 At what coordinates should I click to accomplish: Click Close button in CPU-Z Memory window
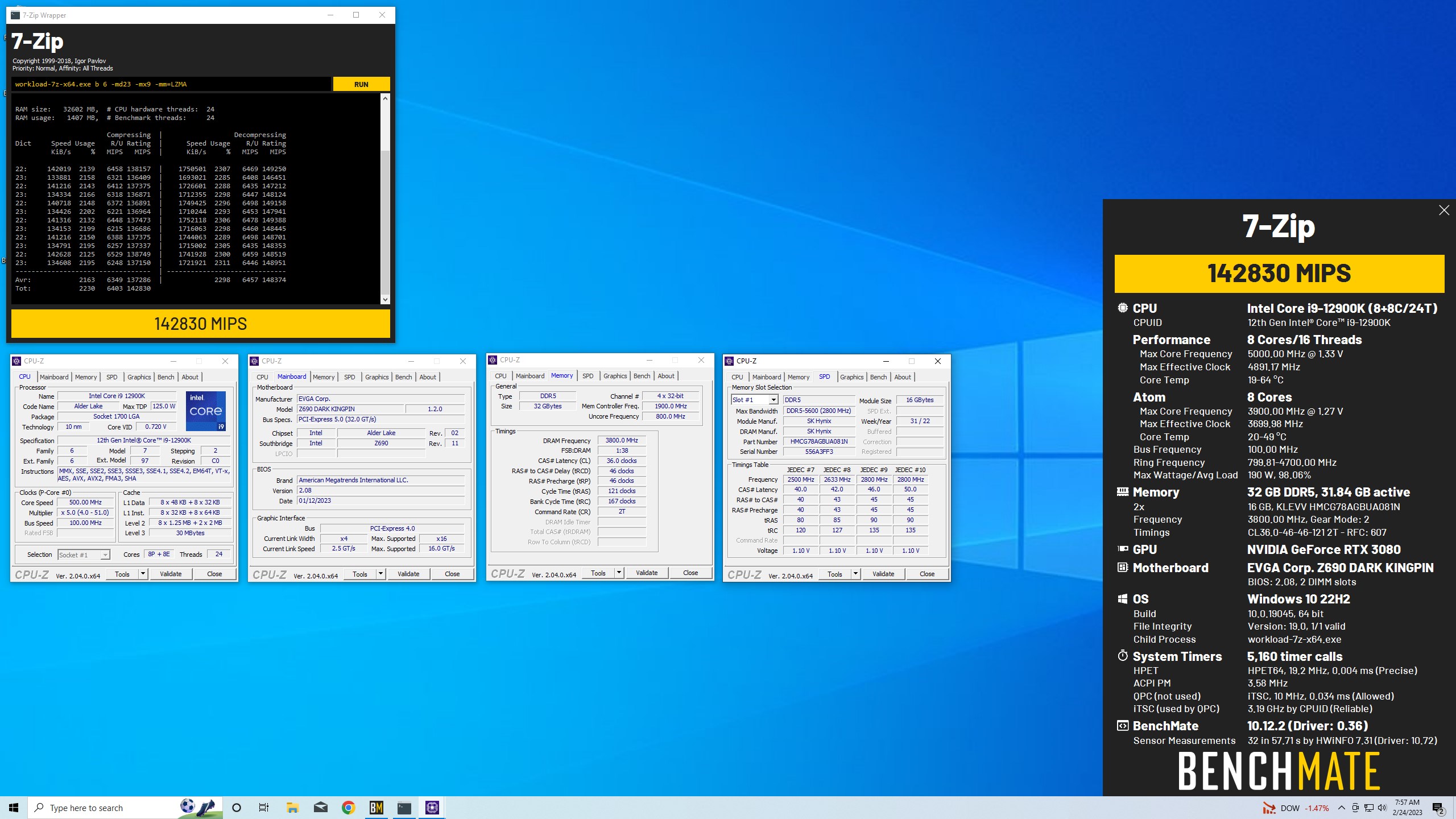pos(690,573)
